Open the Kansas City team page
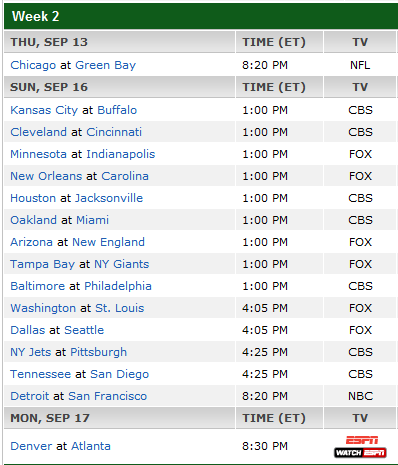This screenshot has height=465, width=398. (x=44, y=110)
